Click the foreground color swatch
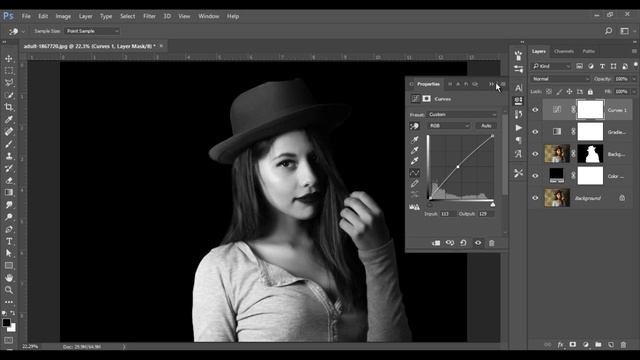This screenshot has height=360, width=640. click(x=6, y=323)
